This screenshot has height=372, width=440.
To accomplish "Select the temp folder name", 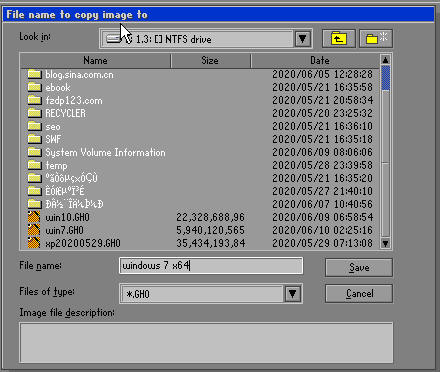I will (x=56, y=166).
